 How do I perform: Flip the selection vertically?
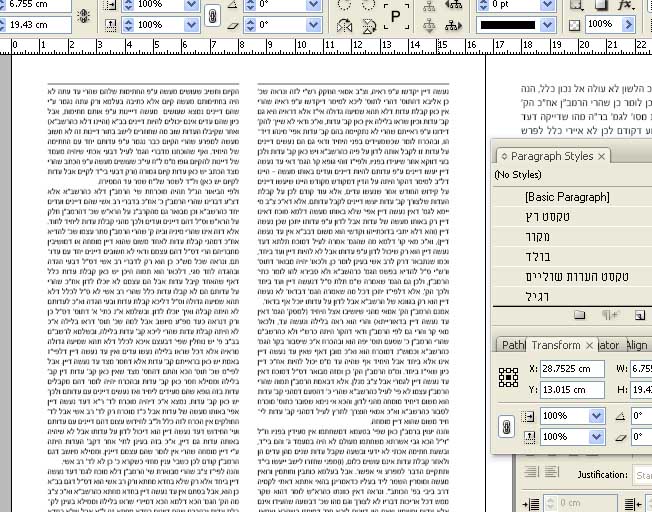(x=368, y=26)
